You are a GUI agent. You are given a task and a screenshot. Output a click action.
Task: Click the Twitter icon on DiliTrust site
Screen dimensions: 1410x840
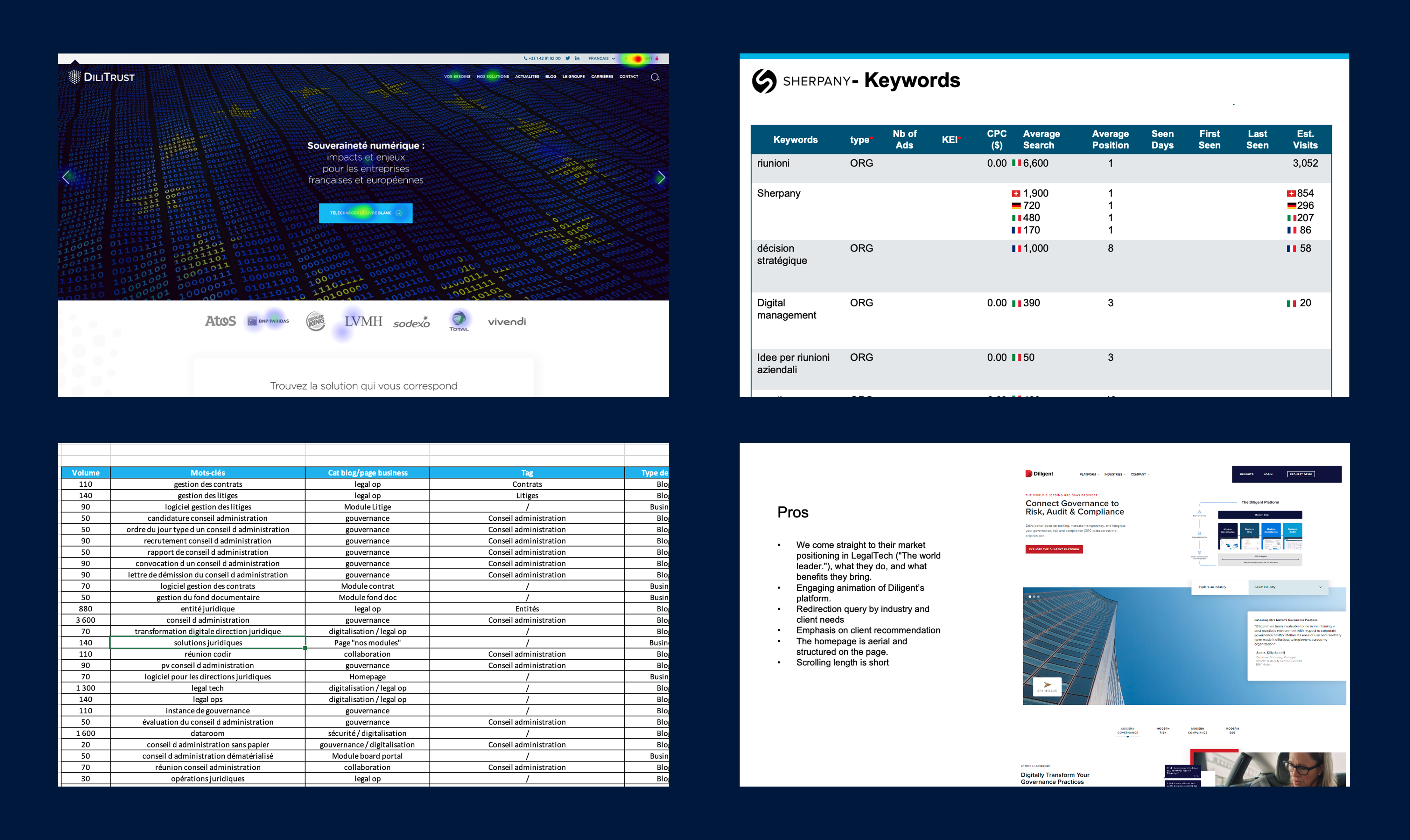pyautogui.click(x=567, y=58)
